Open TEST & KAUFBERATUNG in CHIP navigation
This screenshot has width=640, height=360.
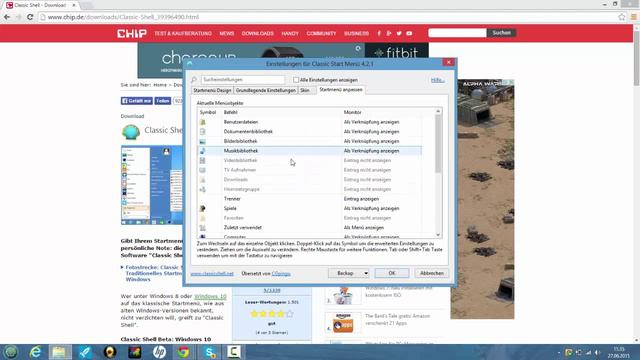[x=183, y=33]
